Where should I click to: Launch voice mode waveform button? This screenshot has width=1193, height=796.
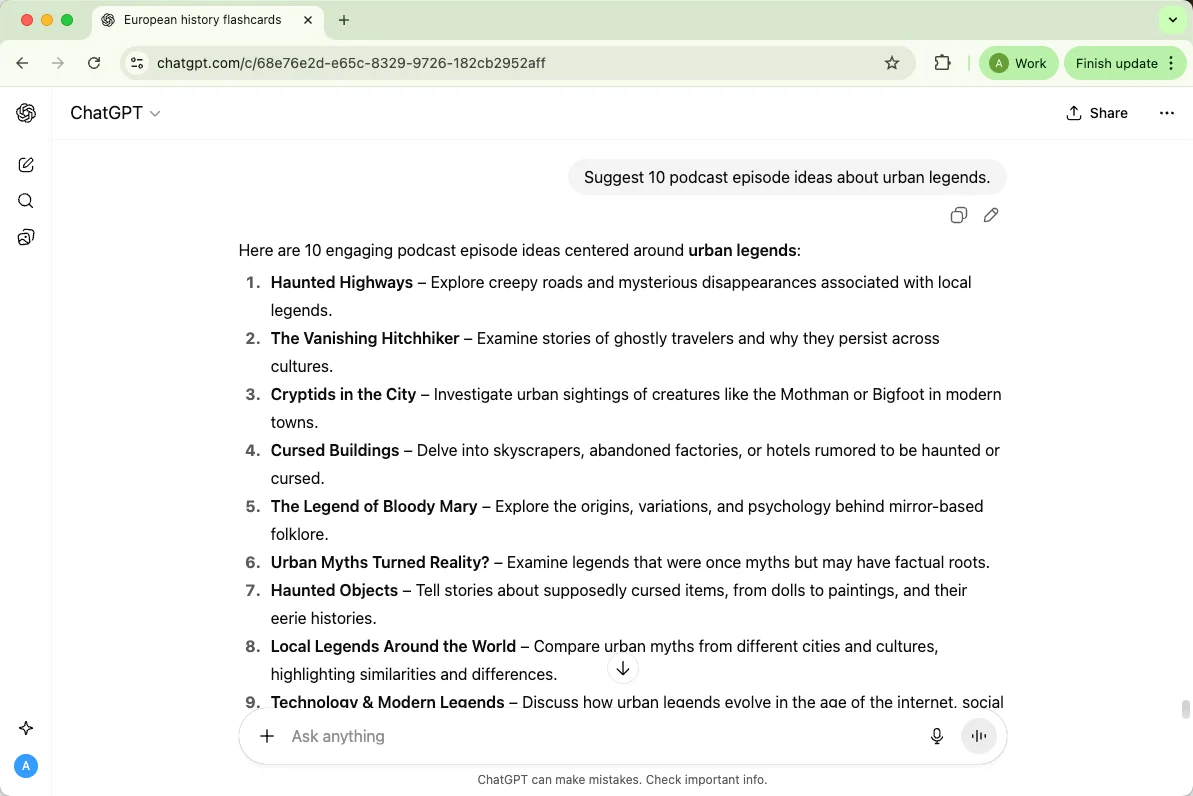[x=979, y=736]
